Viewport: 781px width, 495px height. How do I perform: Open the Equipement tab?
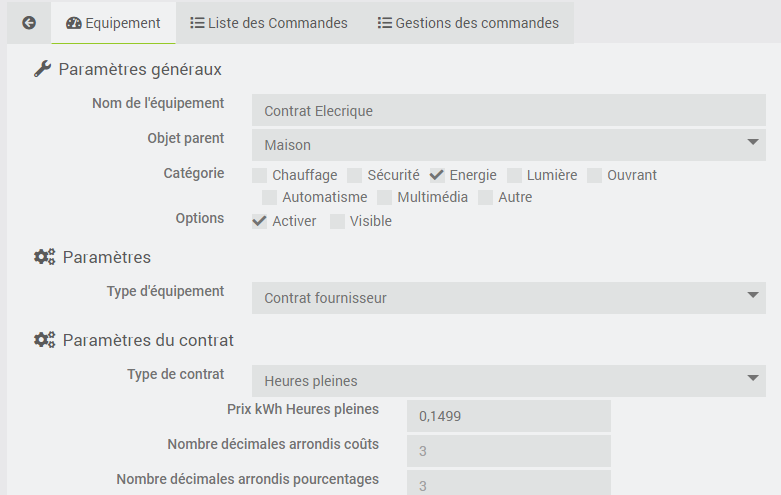click(113, 23)
